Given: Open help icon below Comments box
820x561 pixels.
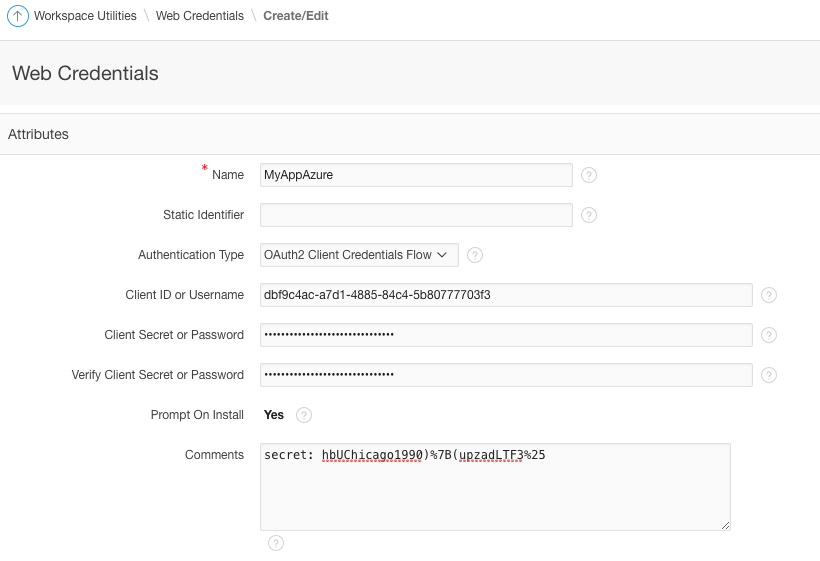Looking at the screenshot, I should (276, 543).
